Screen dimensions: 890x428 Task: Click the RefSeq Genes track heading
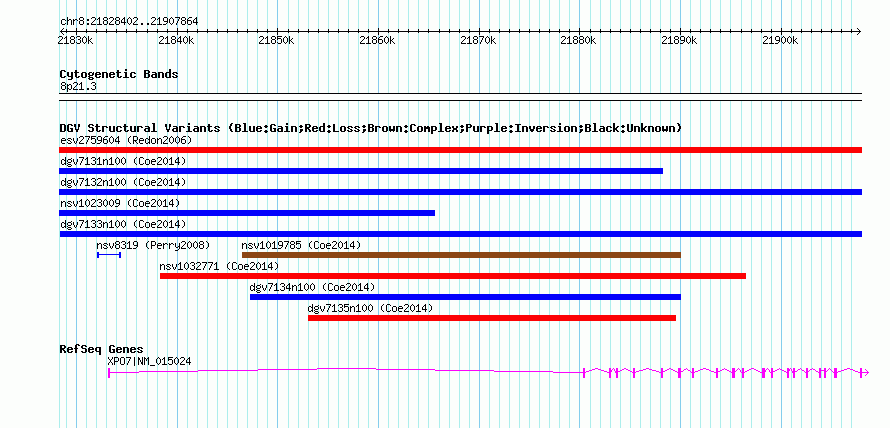pyautogui.click(x=102, y=349)
